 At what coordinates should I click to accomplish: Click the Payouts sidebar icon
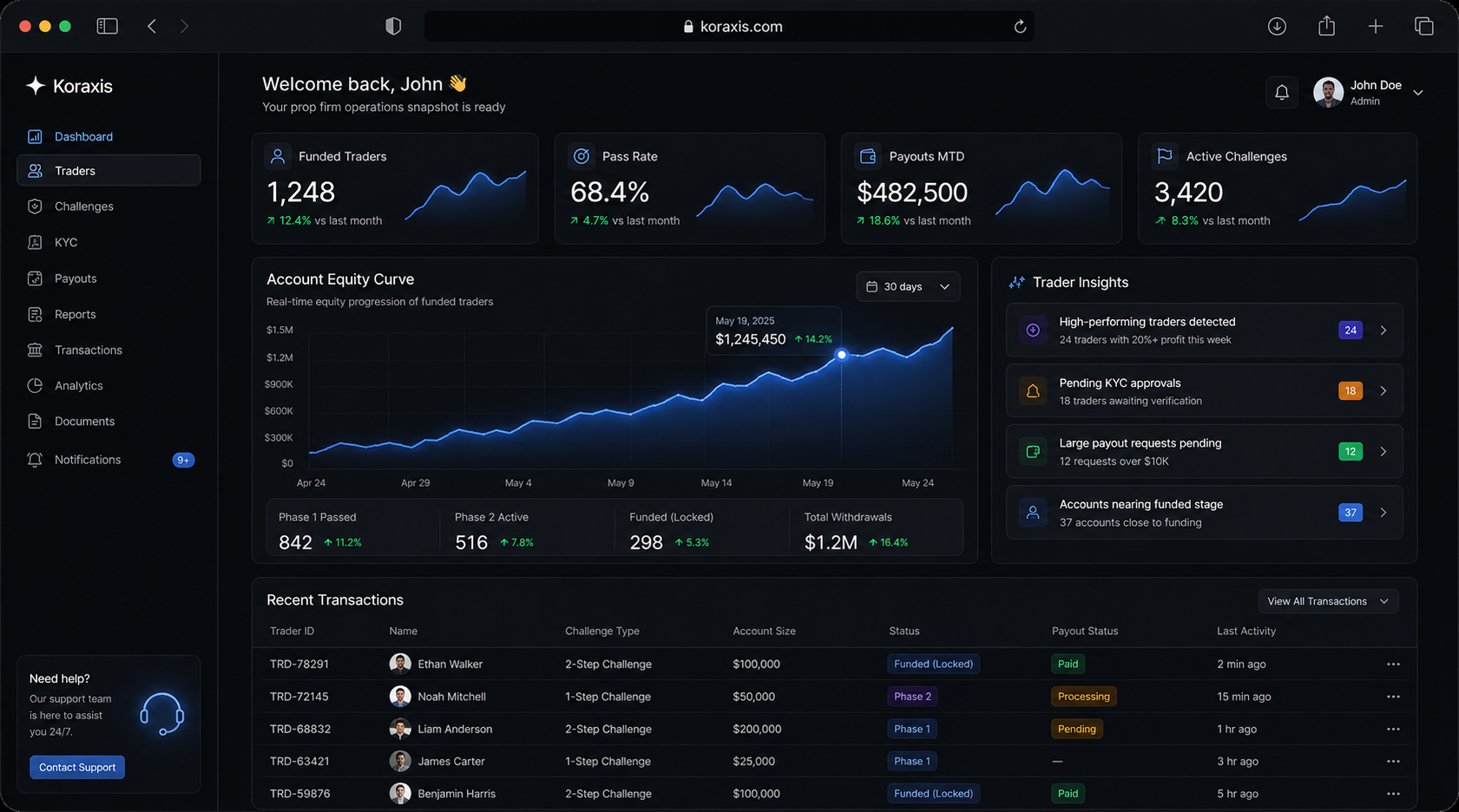pyautogui.click(x=35, y=278)
